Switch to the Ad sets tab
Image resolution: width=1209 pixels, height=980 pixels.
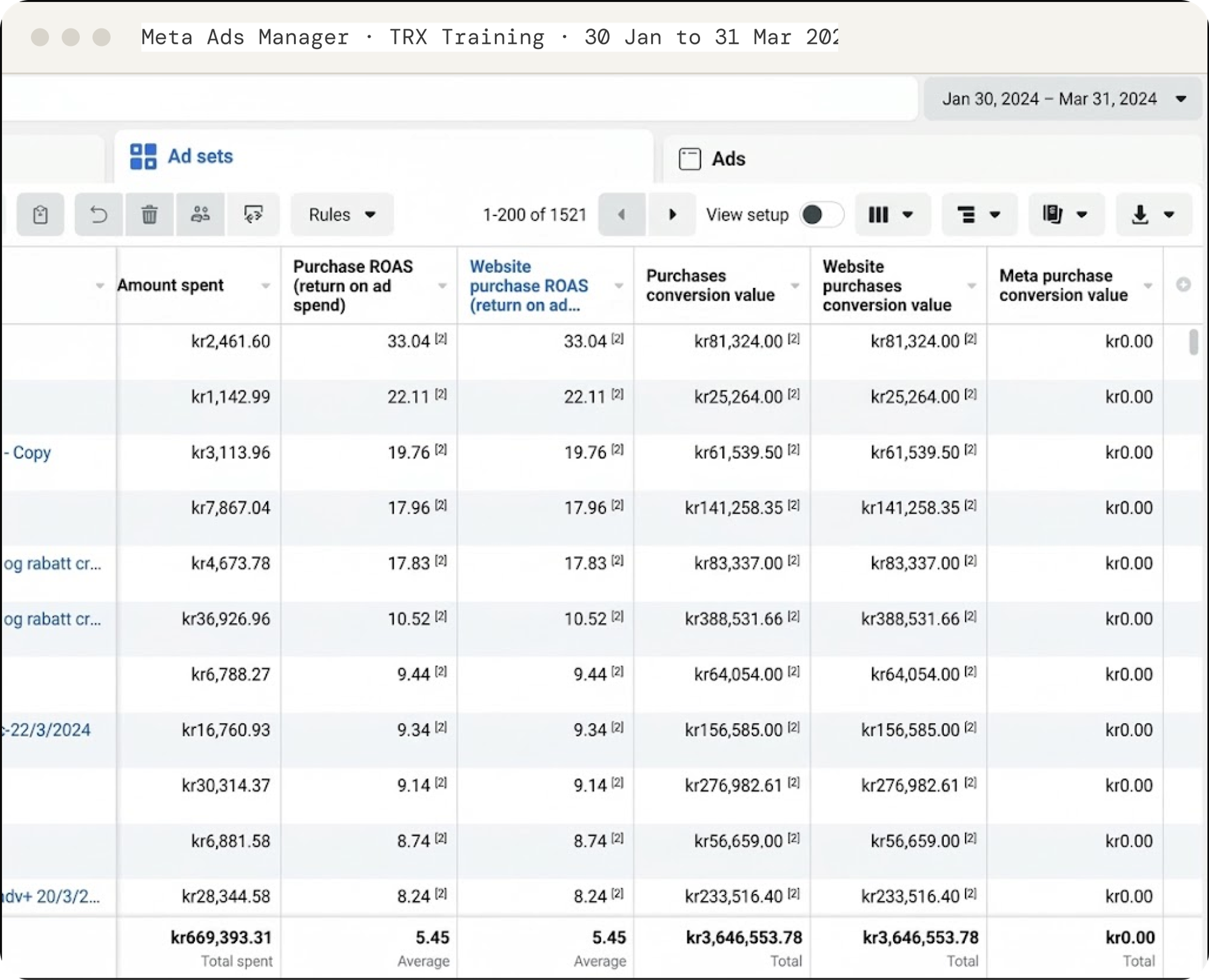(384, 156)
